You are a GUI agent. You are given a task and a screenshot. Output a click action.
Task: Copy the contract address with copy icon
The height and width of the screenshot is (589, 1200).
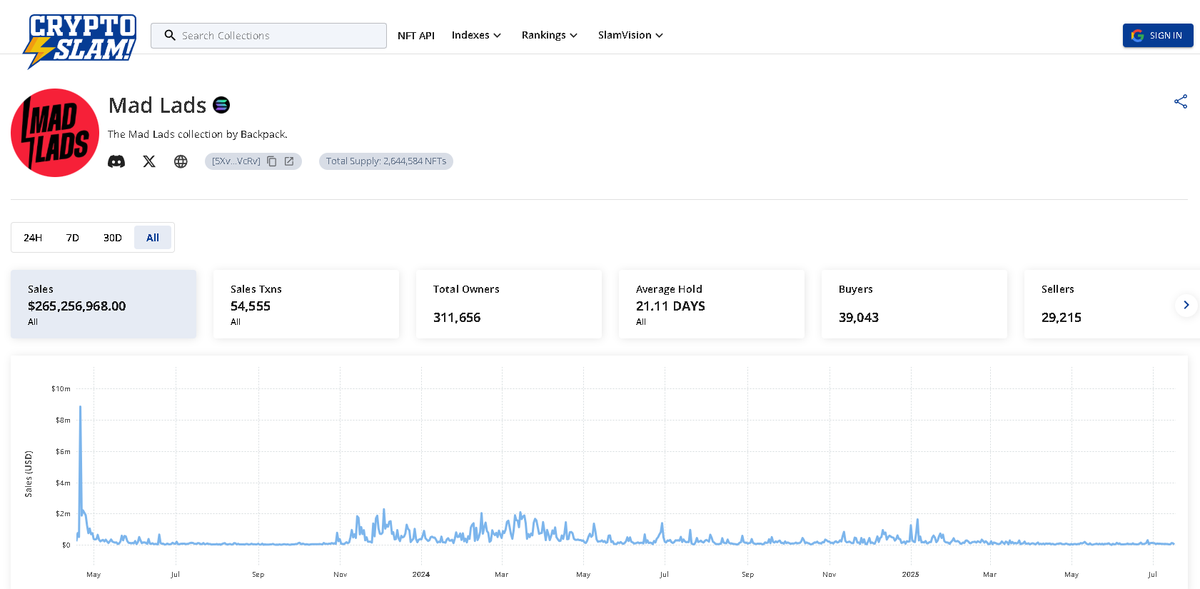point(272,161)
